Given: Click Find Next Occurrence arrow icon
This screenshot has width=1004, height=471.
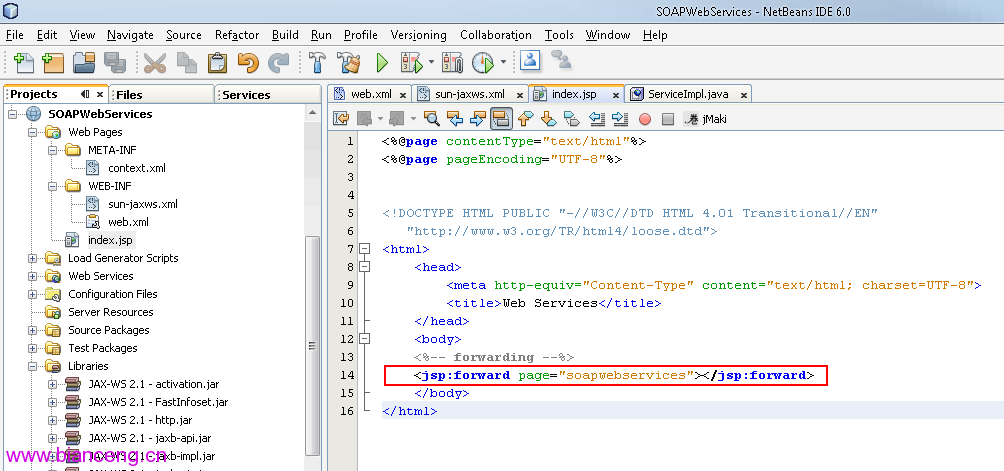Looking at the screenshot, I should coord(478,118).
